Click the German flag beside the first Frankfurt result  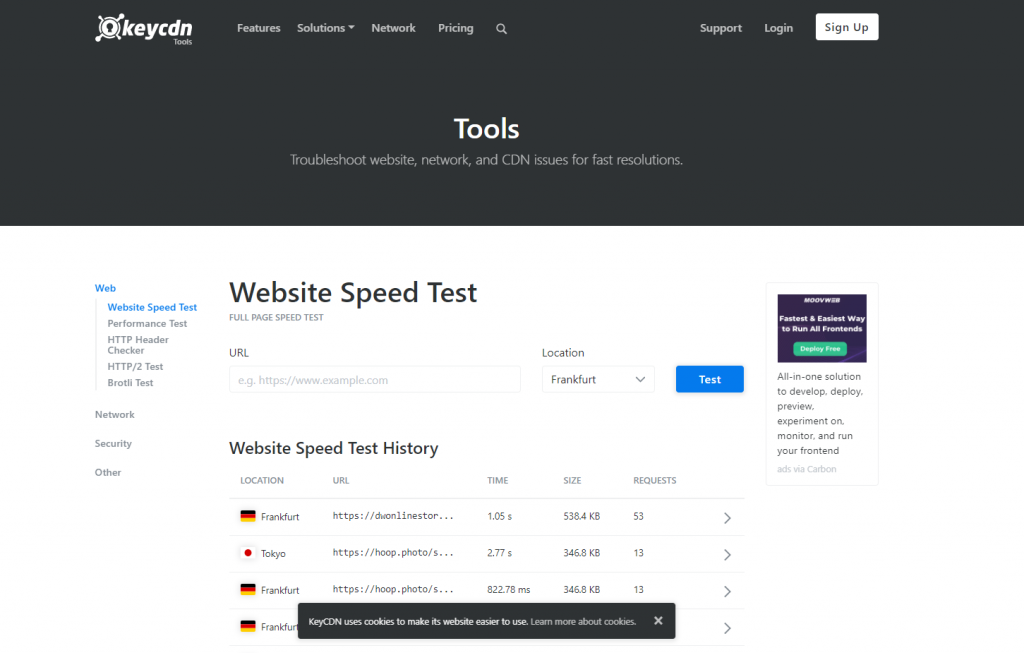click(250, 516)
